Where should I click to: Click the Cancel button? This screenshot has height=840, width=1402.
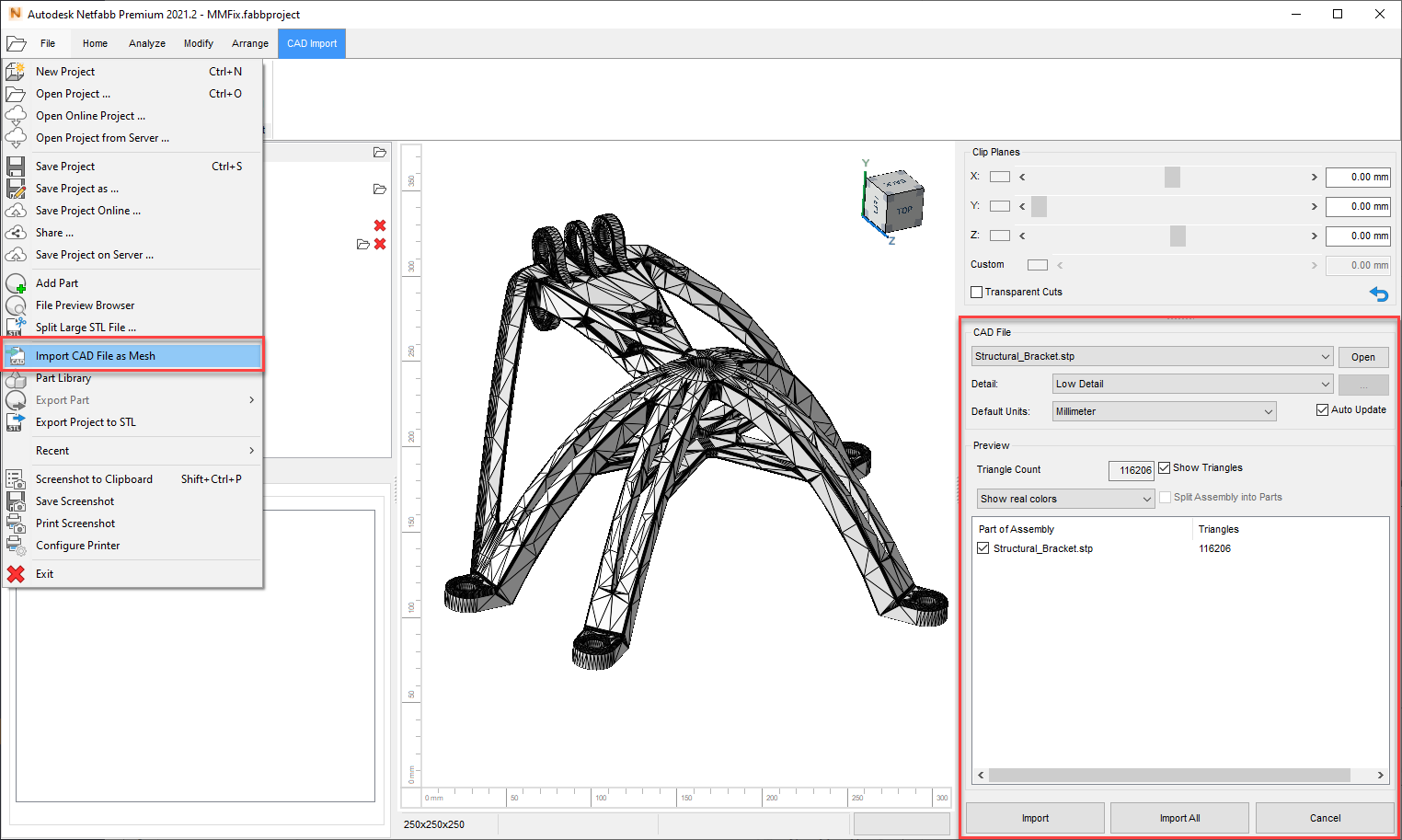(x=1325, y=818)
